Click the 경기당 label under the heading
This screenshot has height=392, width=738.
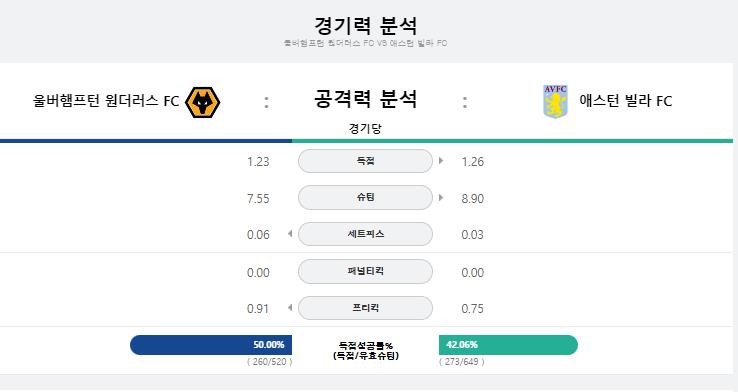click(x=365, y=128)
